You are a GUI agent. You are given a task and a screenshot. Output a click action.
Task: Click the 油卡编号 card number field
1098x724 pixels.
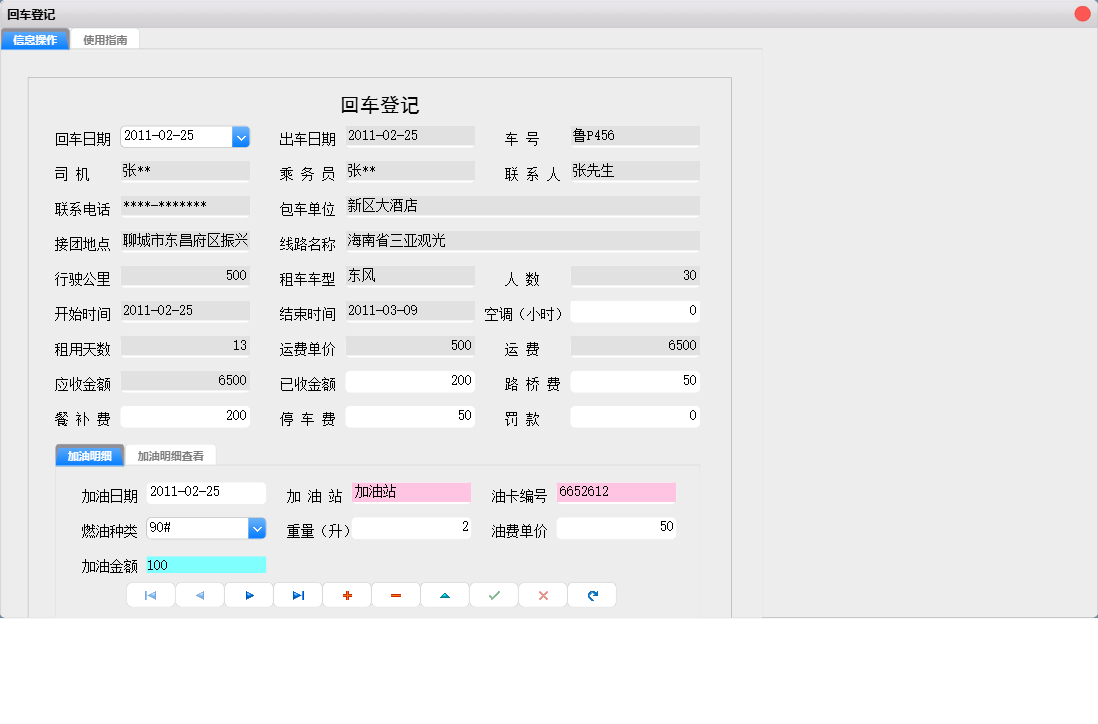[616, 492]
